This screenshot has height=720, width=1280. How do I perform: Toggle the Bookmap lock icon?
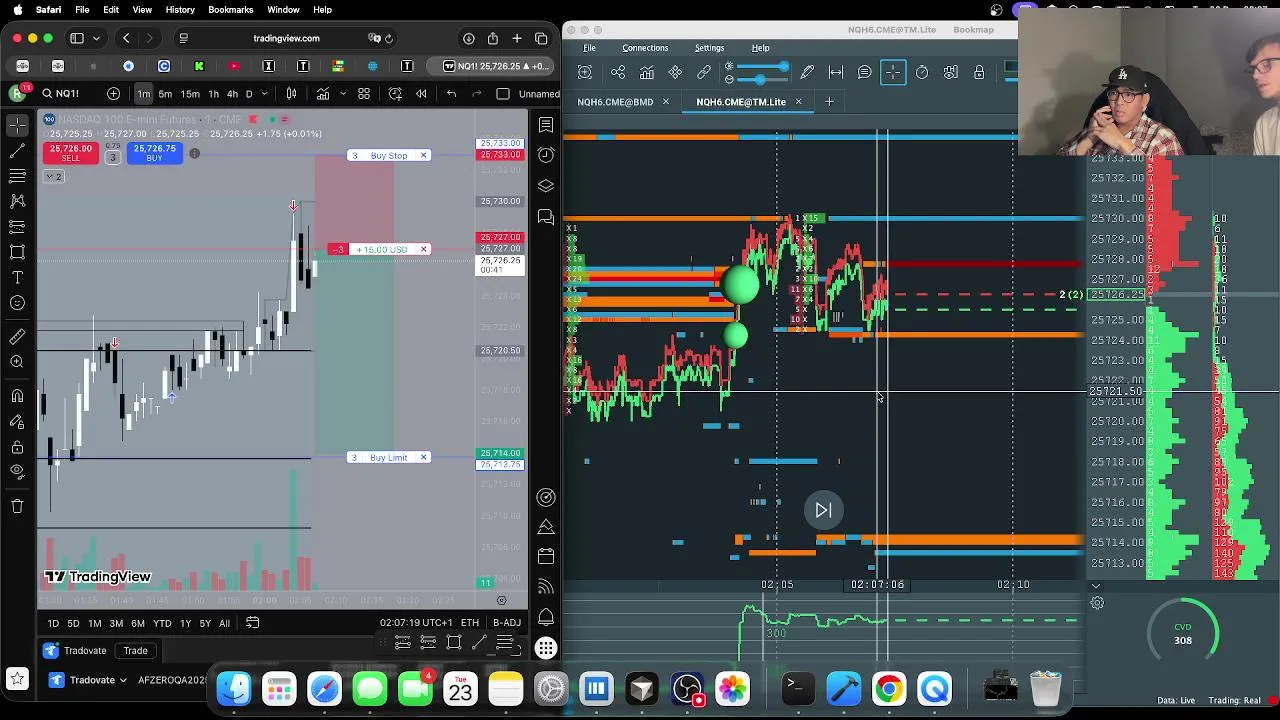click(979, 72)
